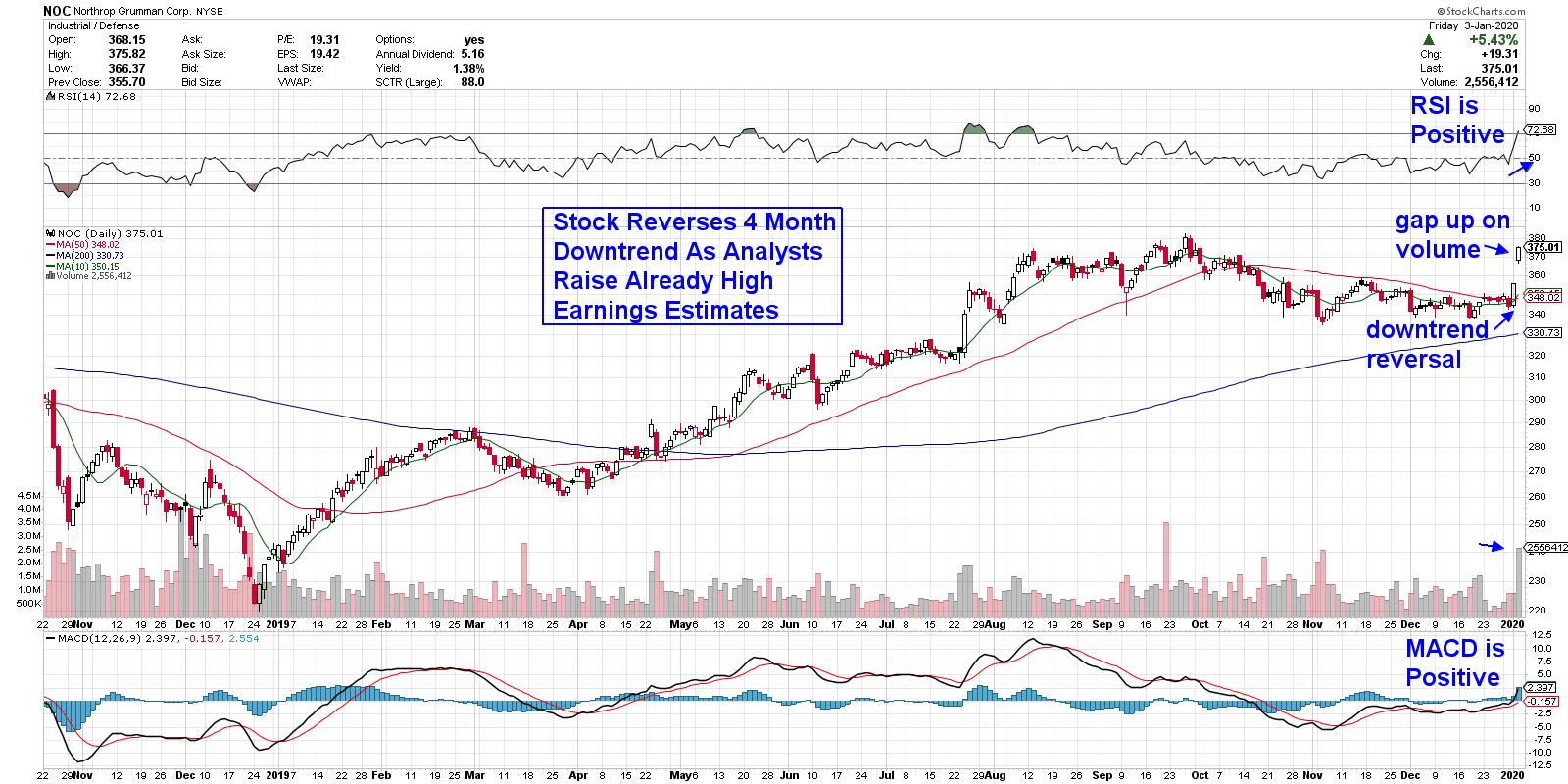The width and height of the screenshot is (1568, 784).
Task: Click the 330.73 MA(200) tag on the right axis
Action: 1543,333
